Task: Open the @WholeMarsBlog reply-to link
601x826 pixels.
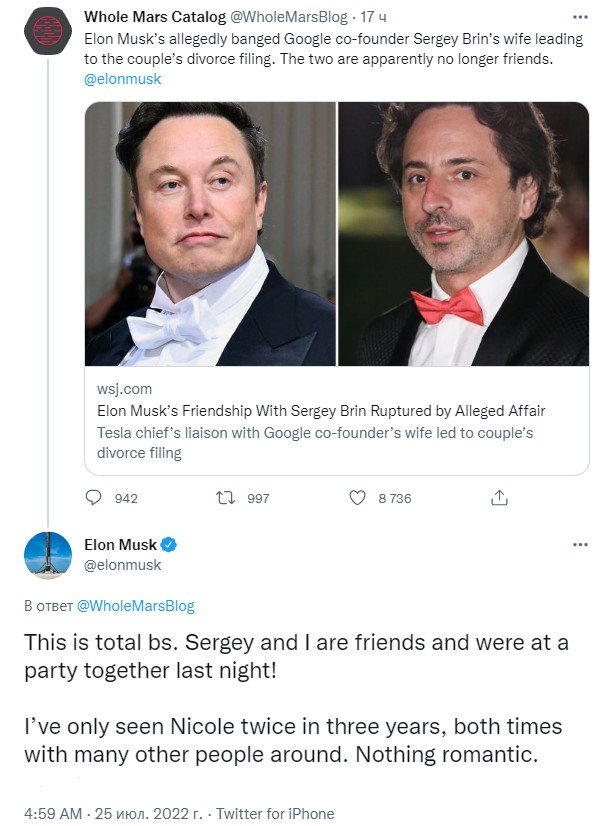Action: point(135,606)
